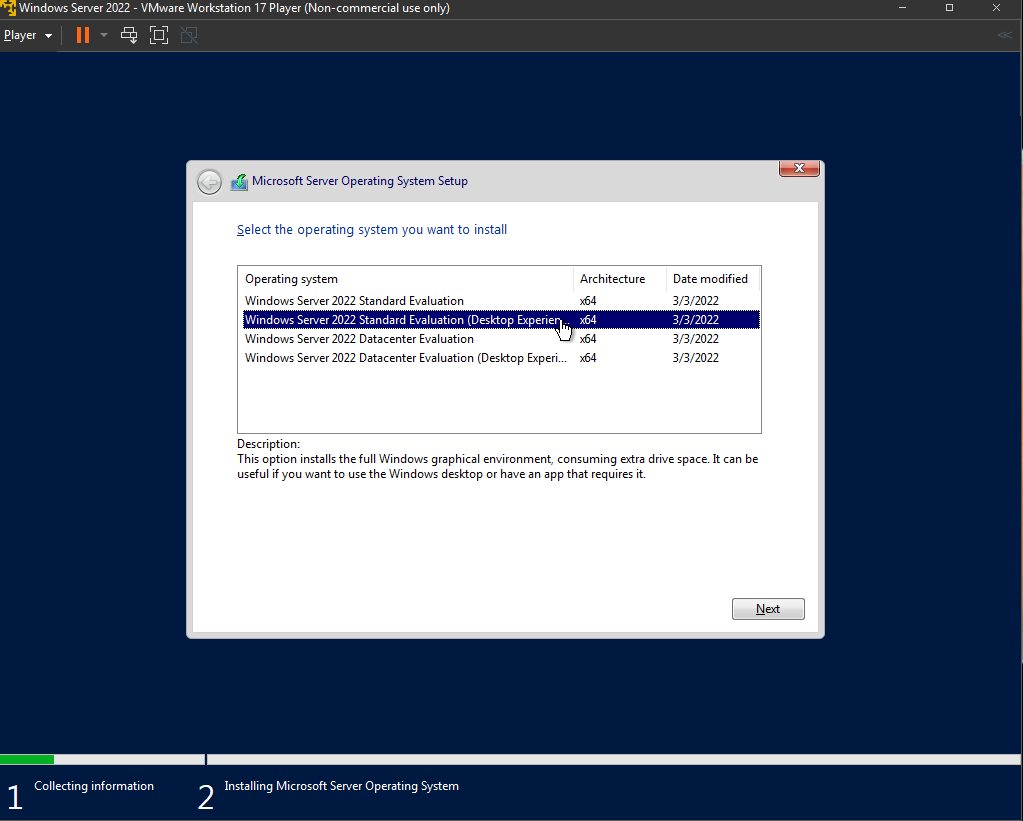Viewport: 1023px width, 821px height.
Task: Click x64 in Datacenter Evaluation row
Action: click(x=588, y=339)
